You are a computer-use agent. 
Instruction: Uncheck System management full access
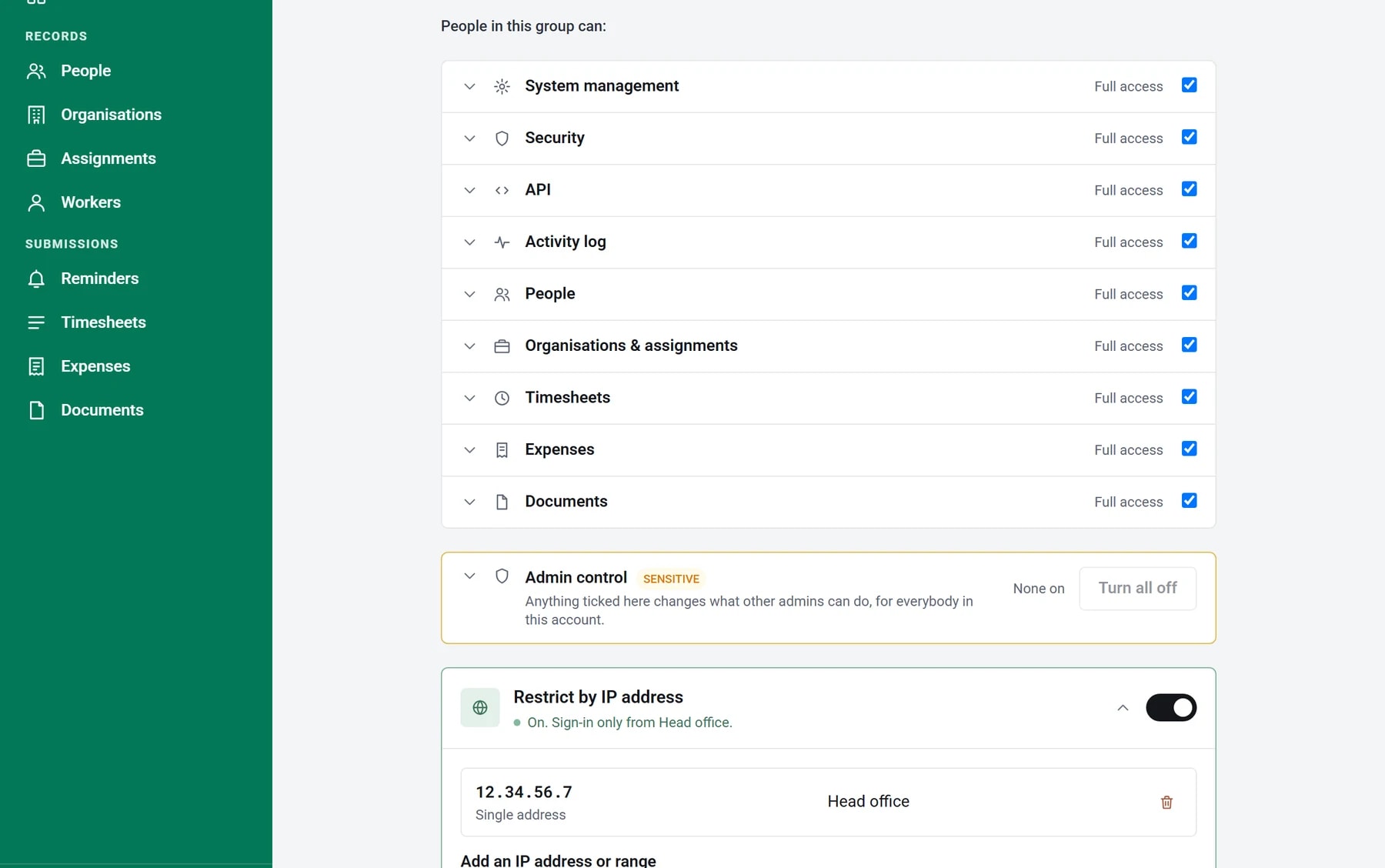tap(1189, 85)
